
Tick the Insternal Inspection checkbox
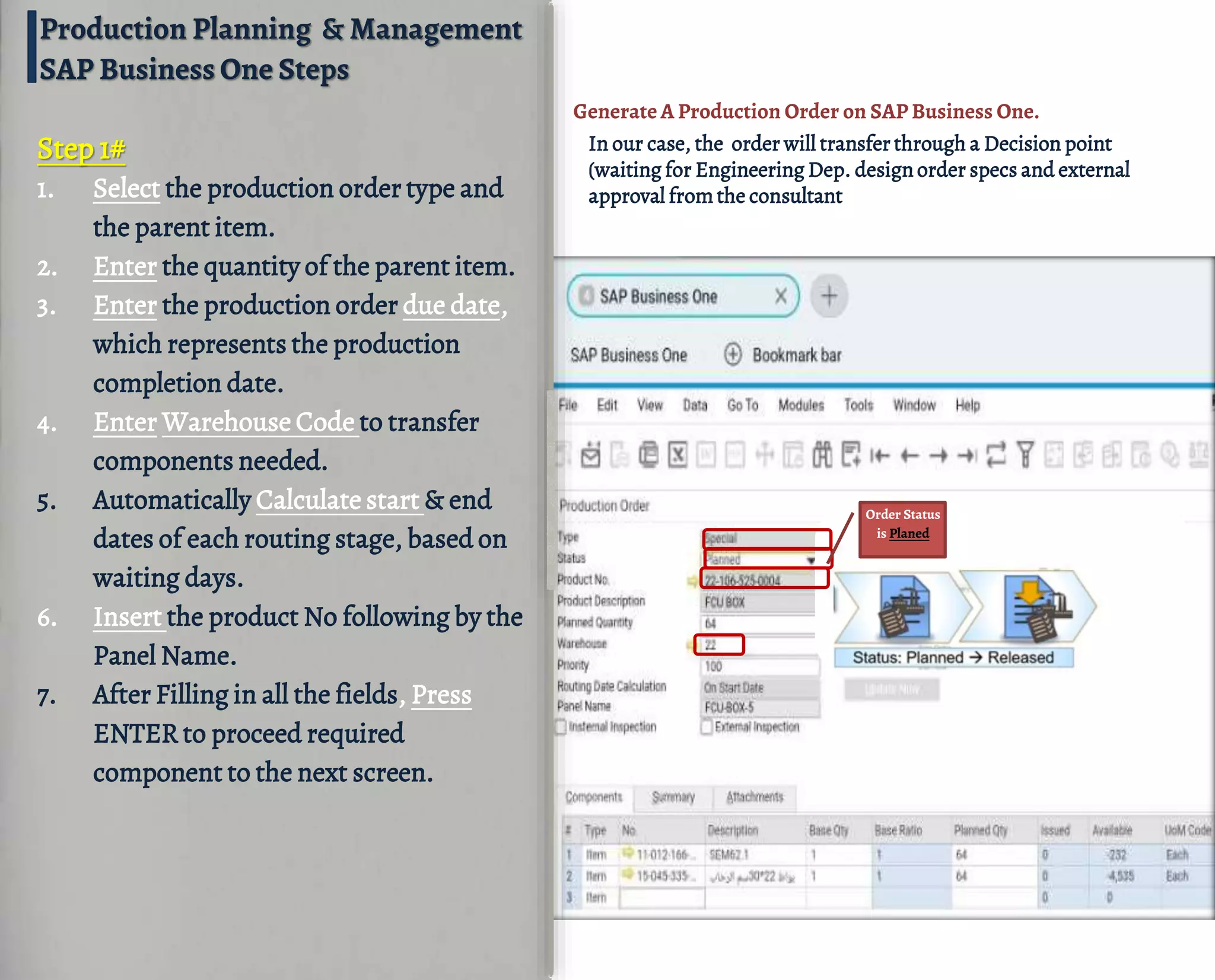pyautogui.click(x=561, y=727)
